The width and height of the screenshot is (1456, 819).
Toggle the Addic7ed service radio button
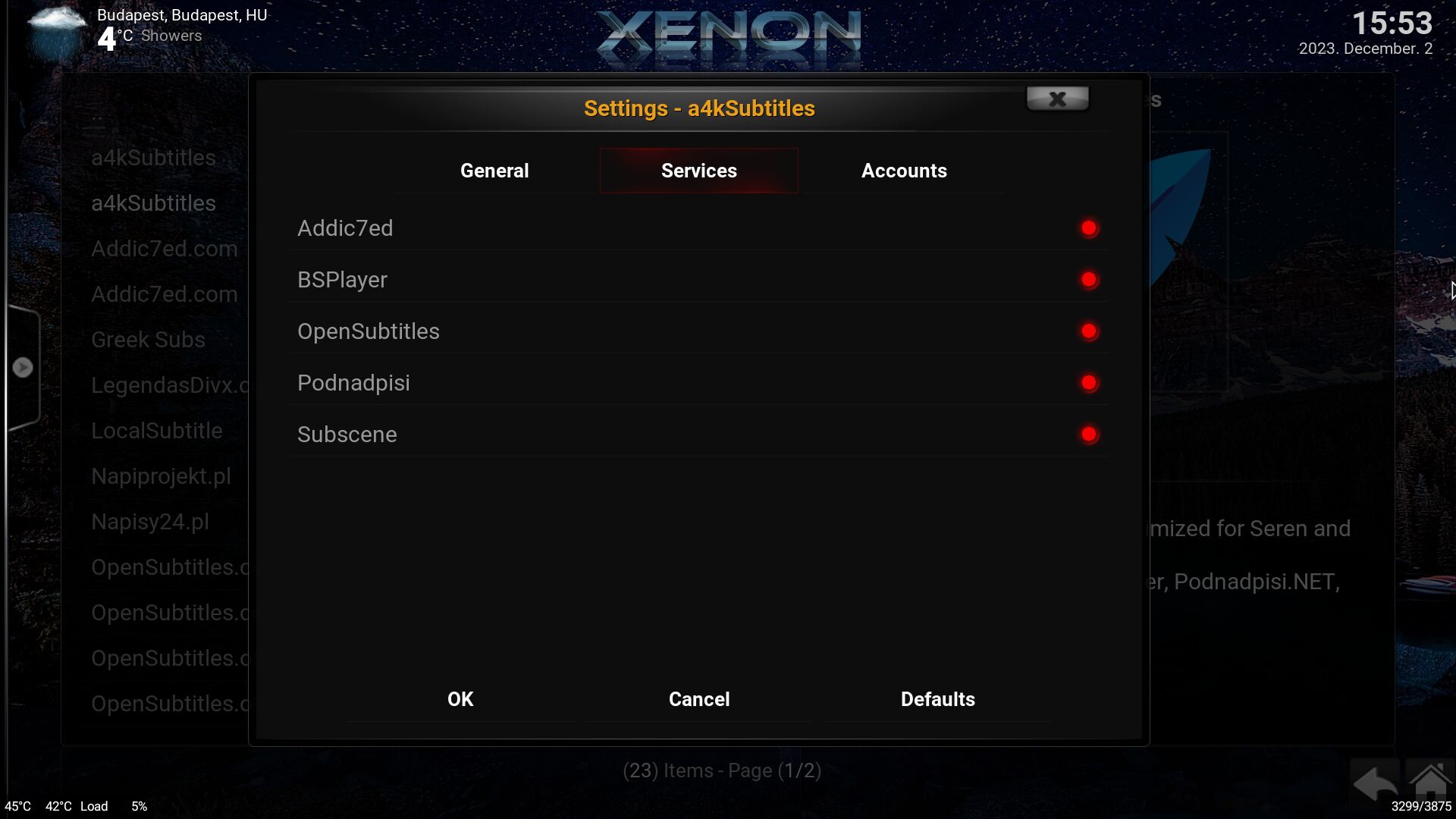[1089, 228]
